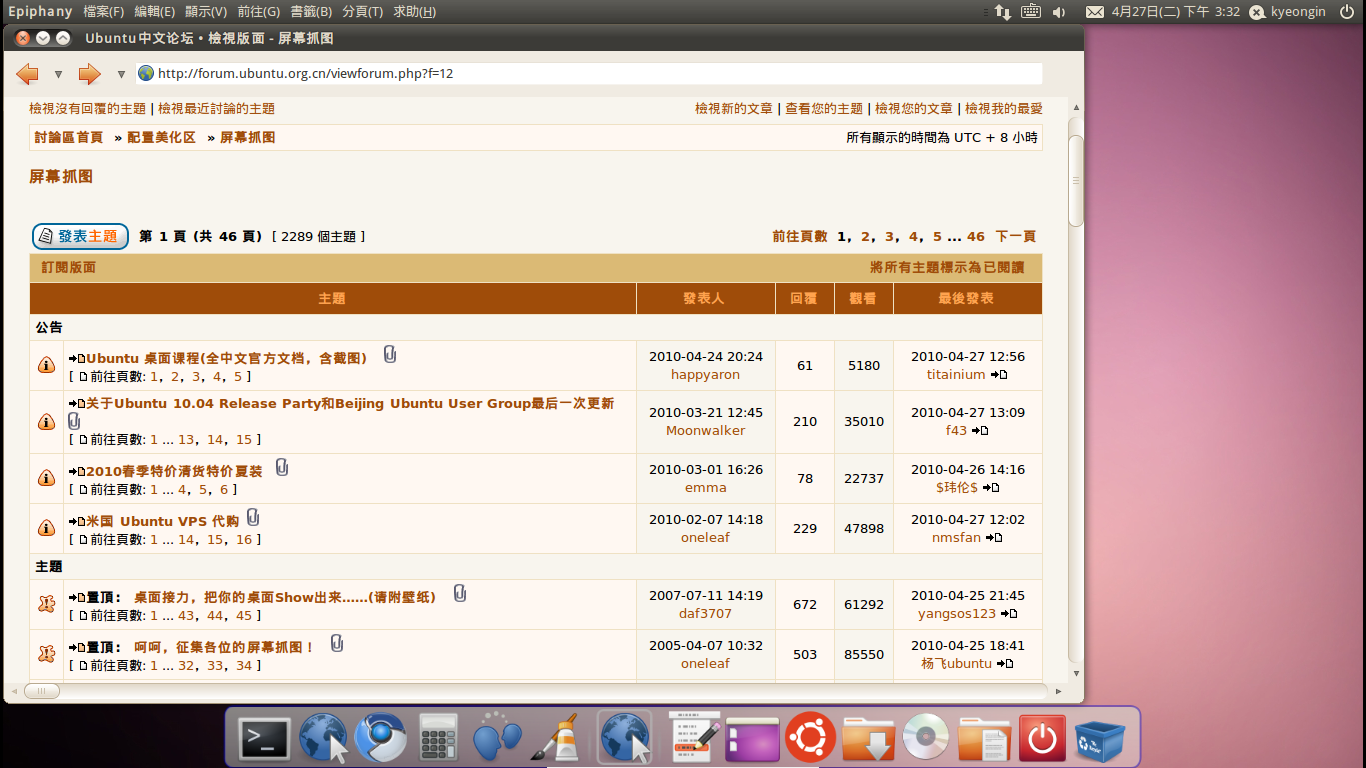Viewport: 1366px width, 768px height.
Task: Click the 檢視新的文章 link
Action: pyautogui.click(x=734, y=109)
